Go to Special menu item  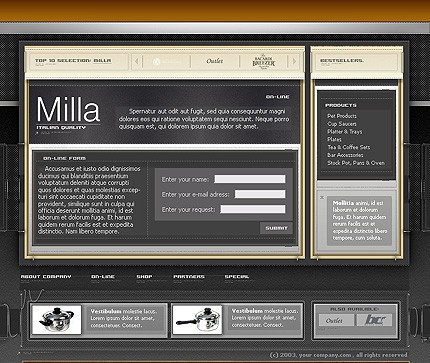pyautogui.click(x=237, y=277)
